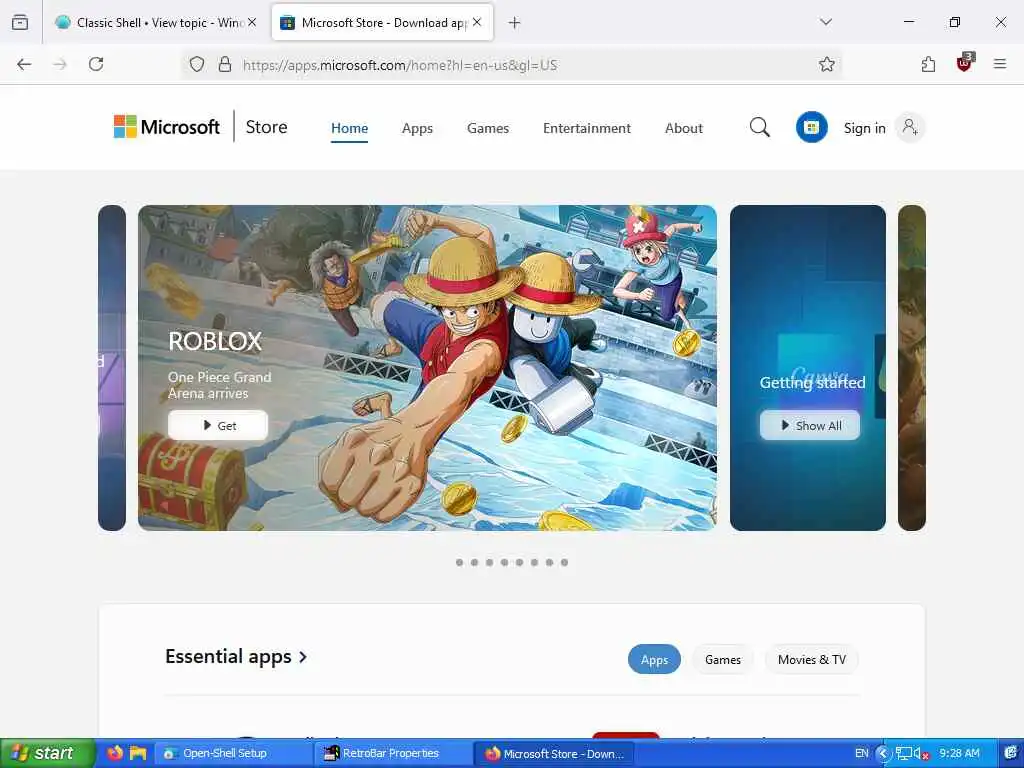Screen dimensions: 1024x768
Task: Click the 9:28 AM clock
Action: click(x=959, y=753)
